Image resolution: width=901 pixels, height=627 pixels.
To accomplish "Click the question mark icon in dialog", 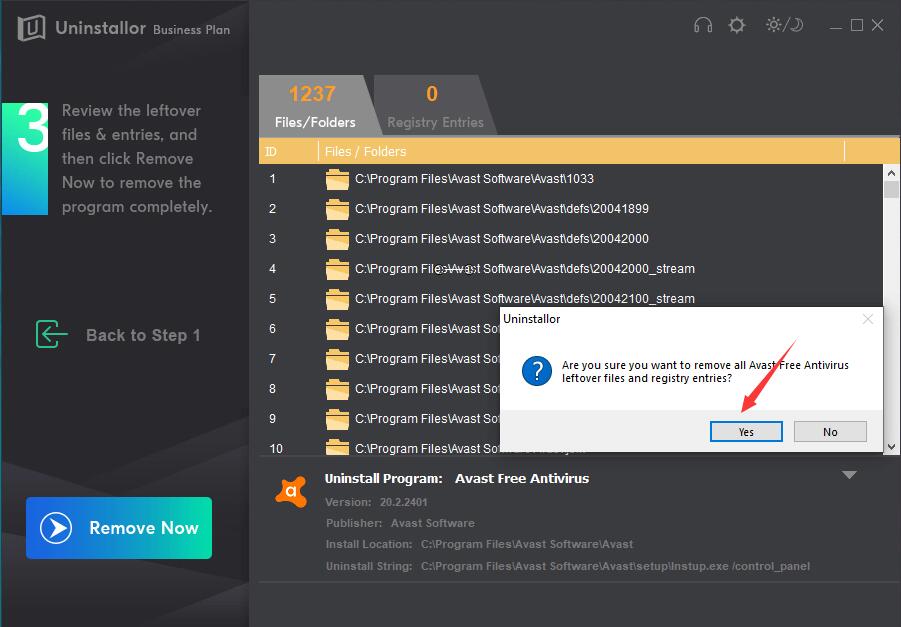I will 537,371.
